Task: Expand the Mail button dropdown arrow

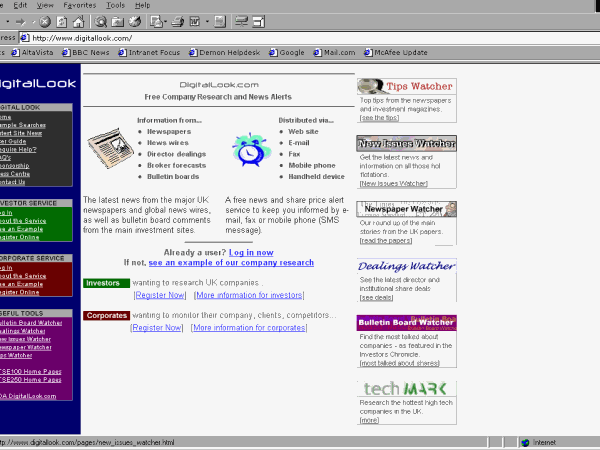Action: coord(163,21)
